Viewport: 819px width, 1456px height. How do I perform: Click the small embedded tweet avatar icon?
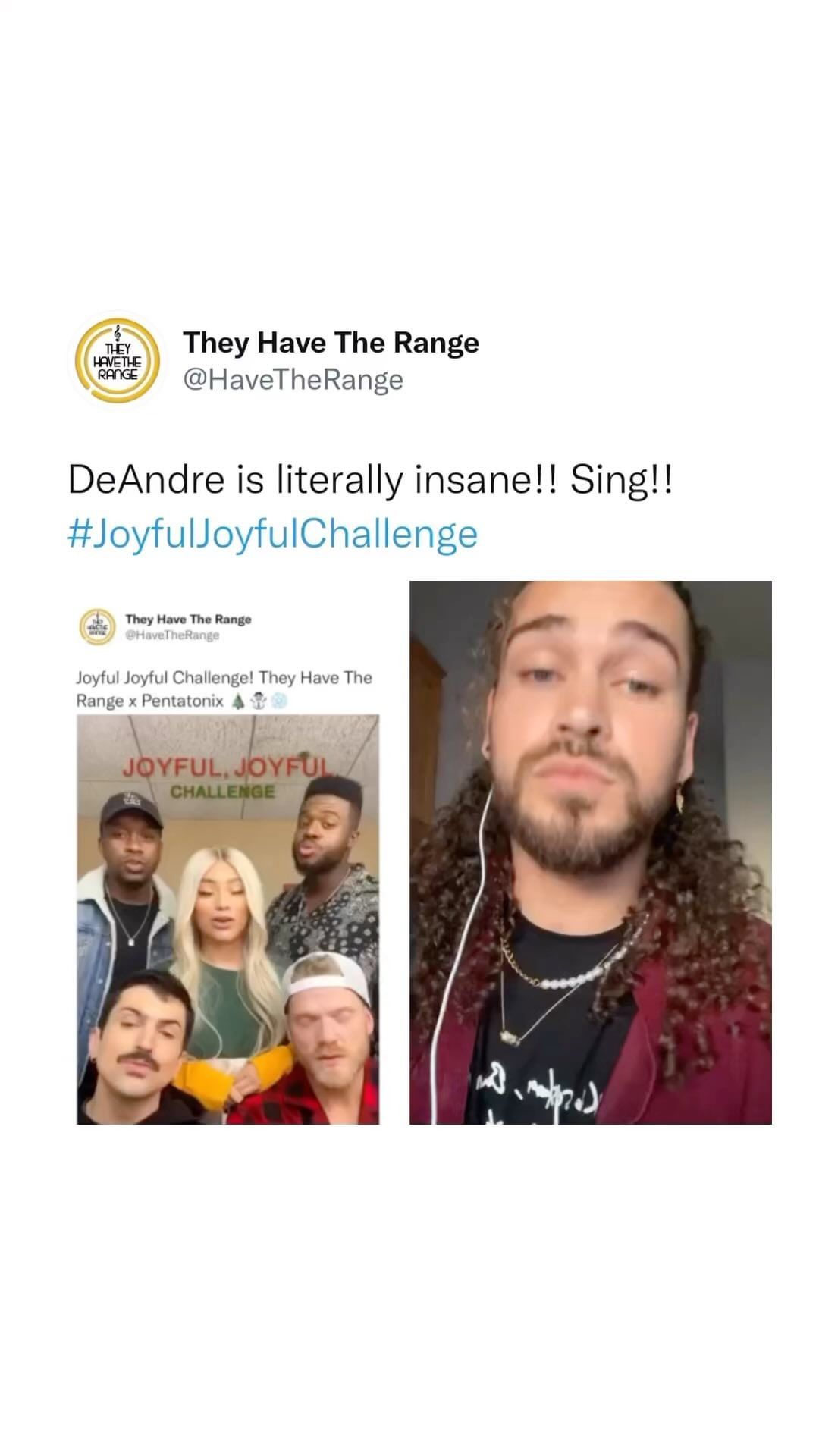(97, 626)
